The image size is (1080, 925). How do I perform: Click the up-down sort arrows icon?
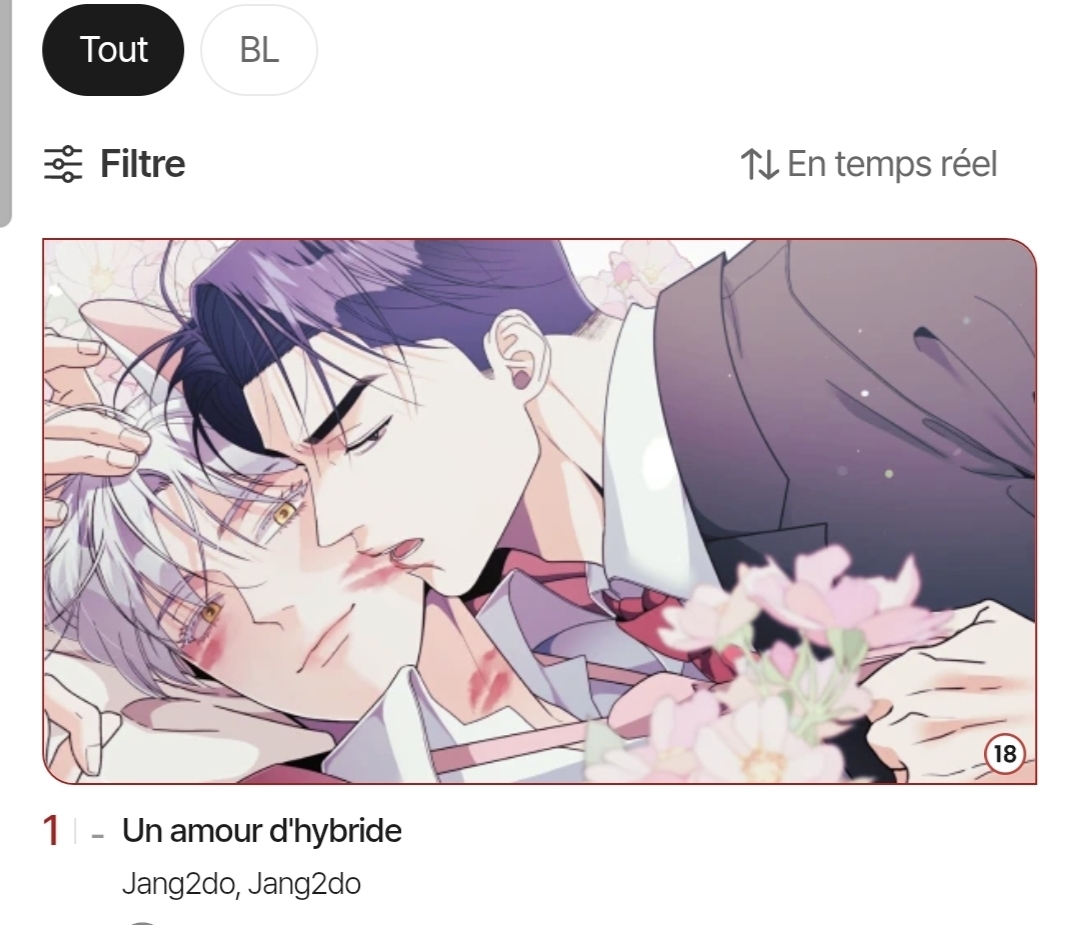coord(759,164)
